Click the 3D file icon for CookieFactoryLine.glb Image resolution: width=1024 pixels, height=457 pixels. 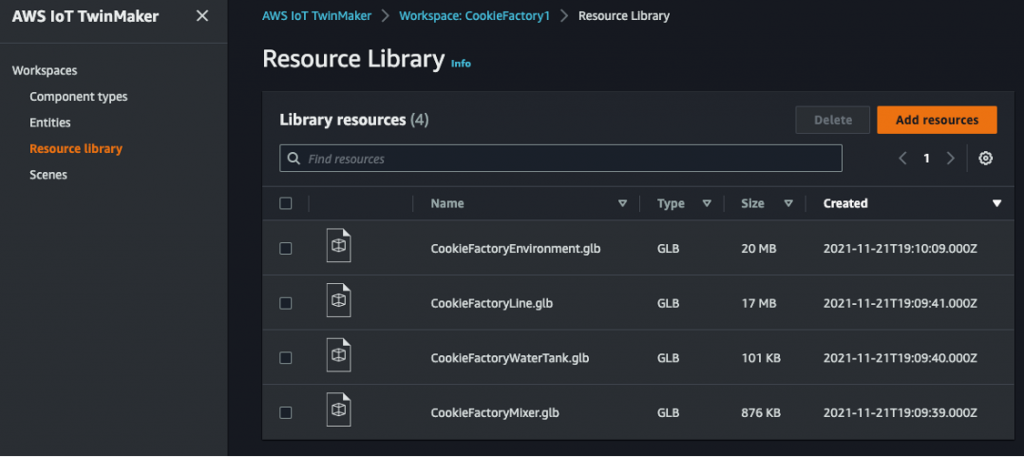[338, 301]
